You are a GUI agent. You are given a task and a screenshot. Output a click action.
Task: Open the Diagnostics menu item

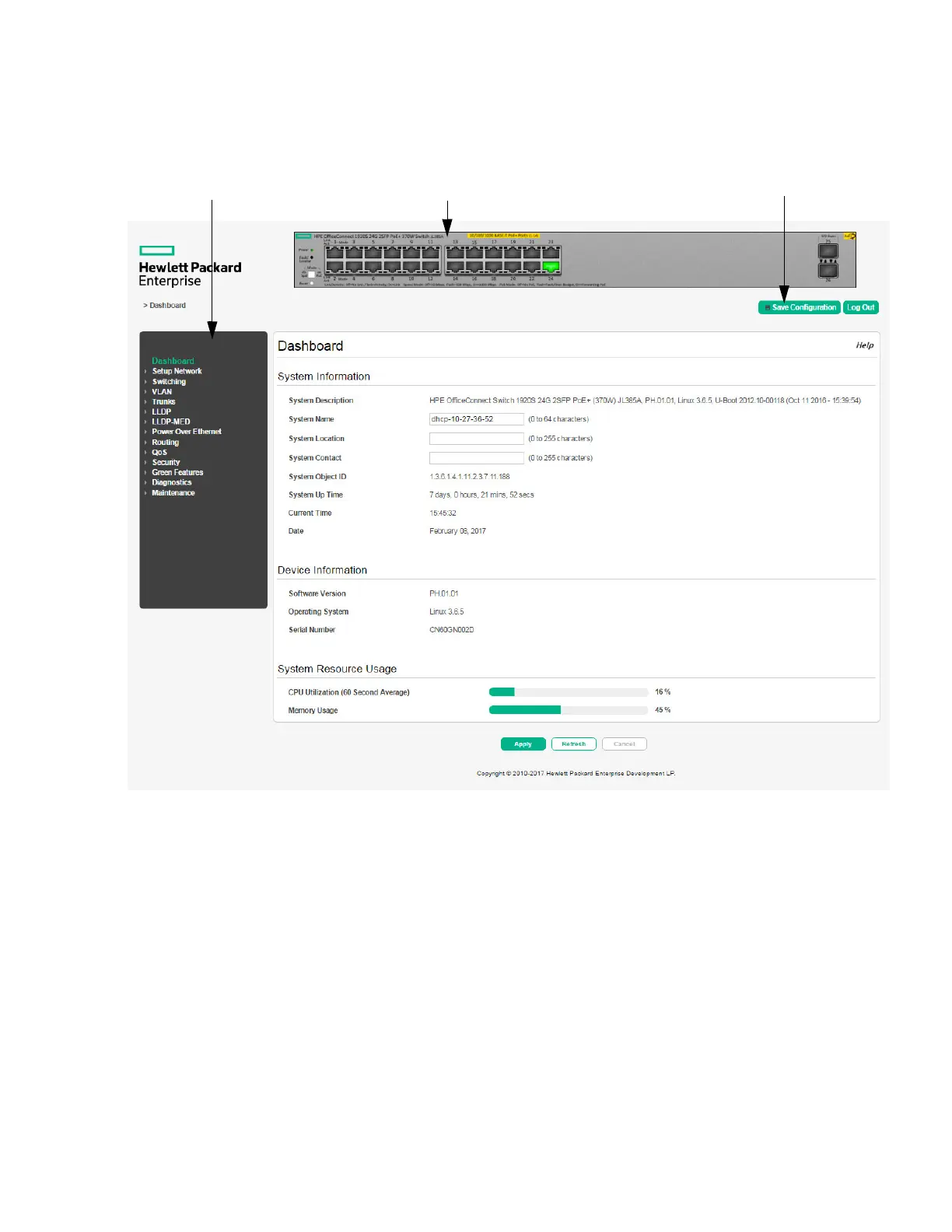[x=172, y=483]
